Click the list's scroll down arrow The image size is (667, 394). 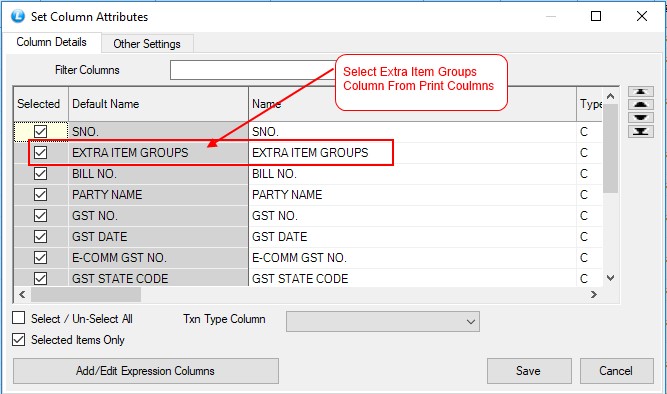tap(610, 278)
